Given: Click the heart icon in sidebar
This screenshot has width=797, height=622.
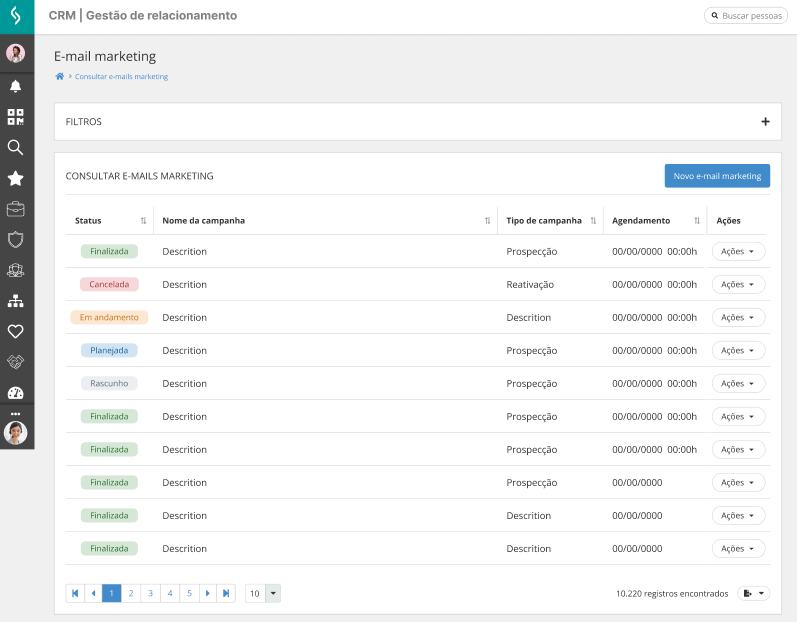Looking at the screenshot, I should click(15, 331).
